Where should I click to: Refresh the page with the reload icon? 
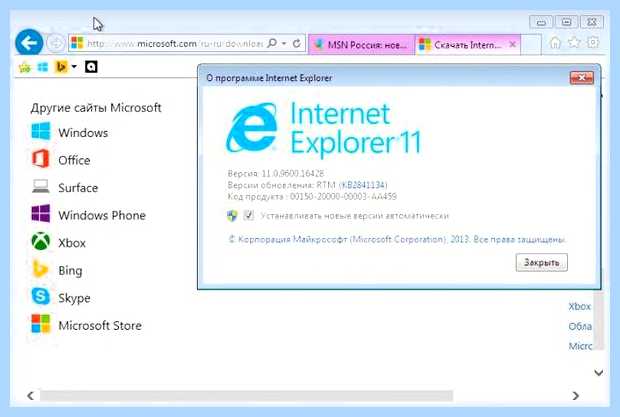pos(297,43)
